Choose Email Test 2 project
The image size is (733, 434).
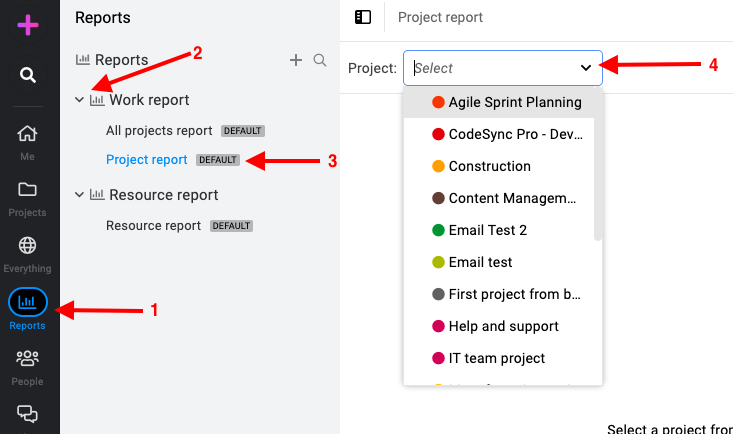tap(499, 230)
